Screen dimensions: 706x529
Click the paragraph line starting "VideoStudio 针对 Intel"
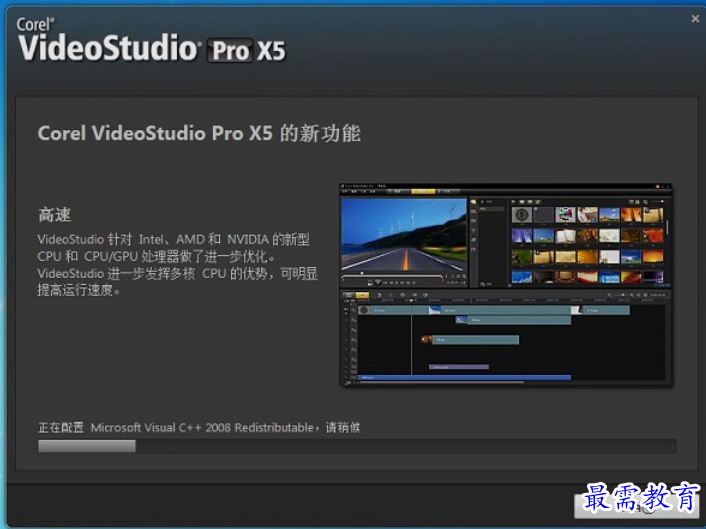pyautogui.click(x=173, y=239)
